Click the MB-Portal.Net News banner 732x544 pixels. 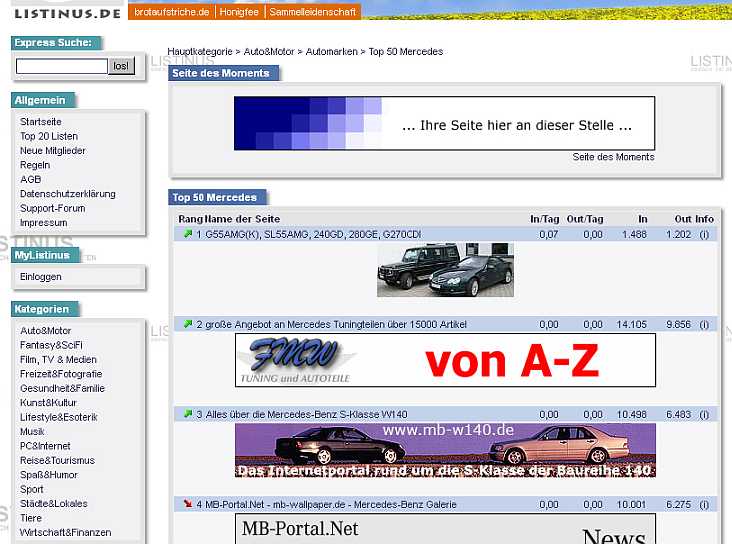tap(445, 529)
